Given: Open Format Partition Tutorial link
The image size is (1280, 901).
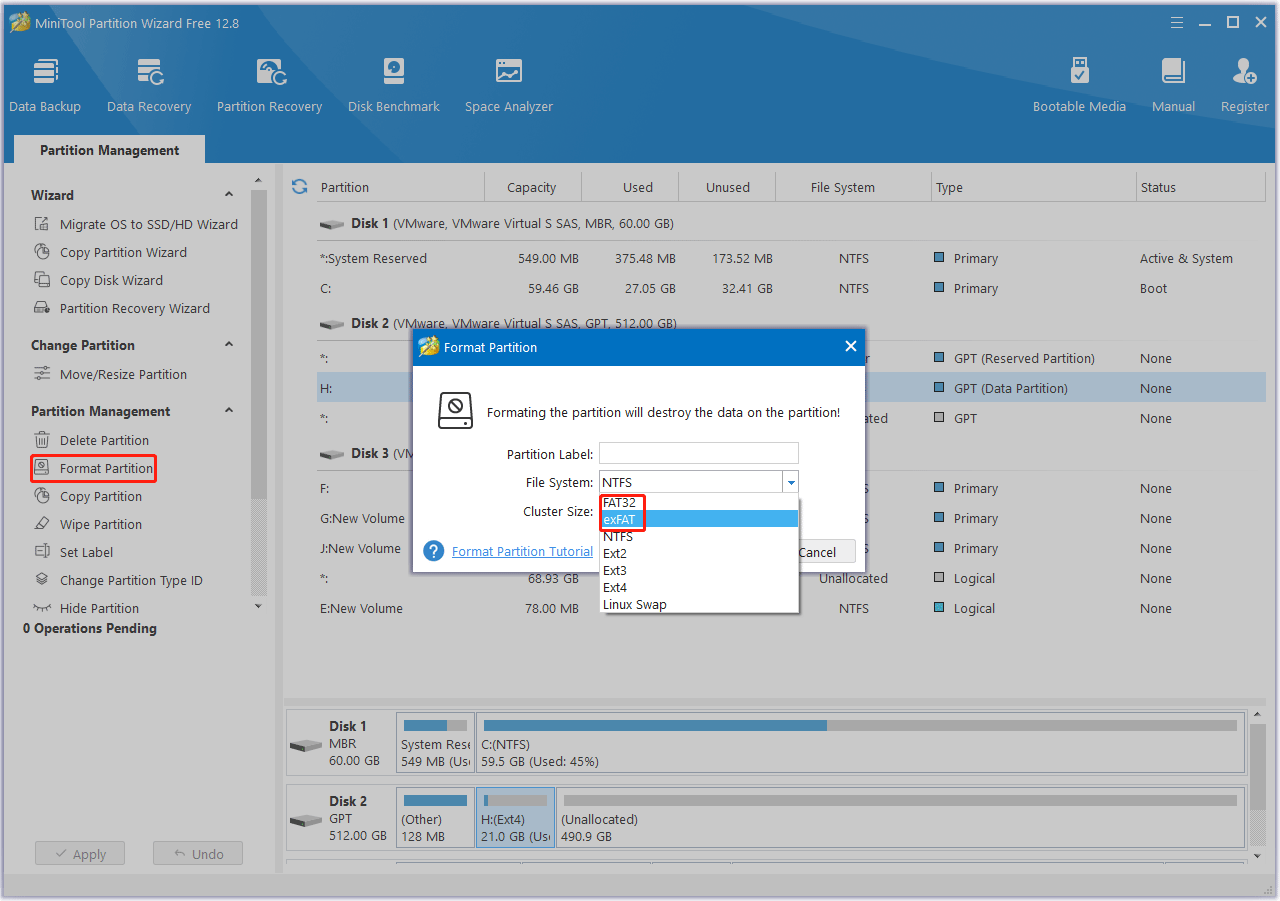Looking at the screenshot, I should pyautogui.click(x=522, y=551).
